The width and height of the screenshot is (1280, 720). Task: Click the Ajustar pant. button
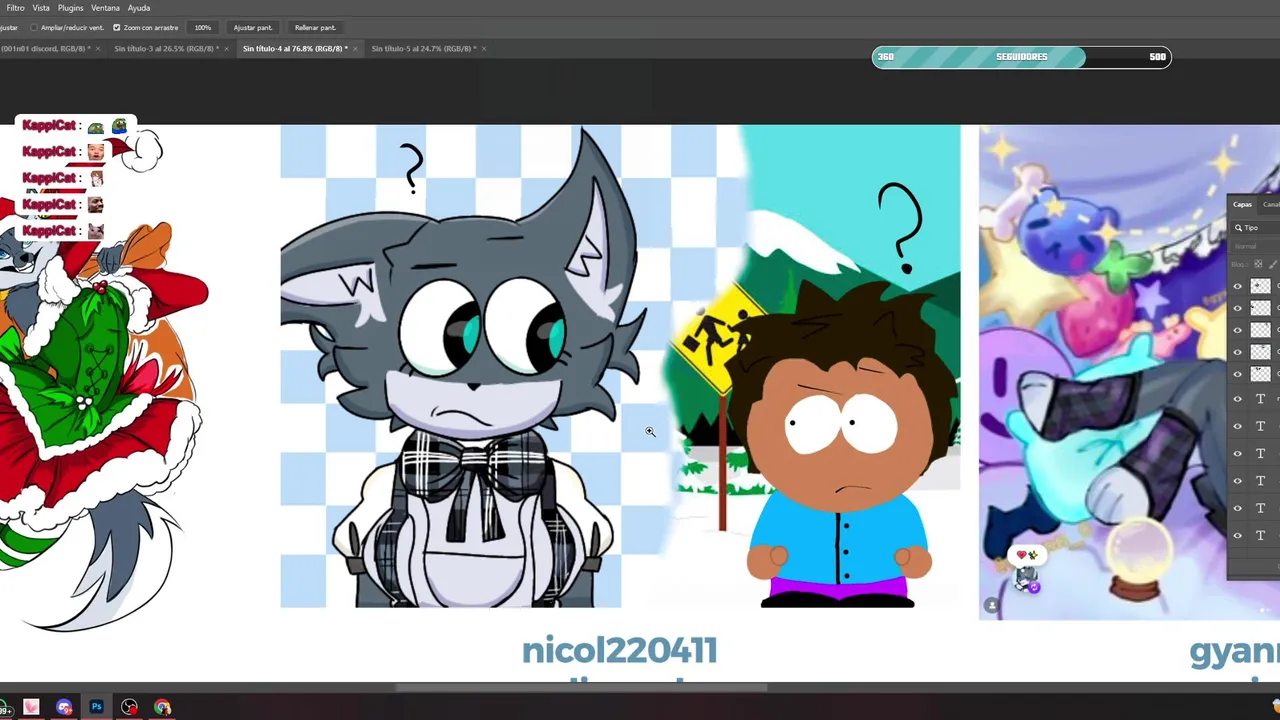click(253, 28)
